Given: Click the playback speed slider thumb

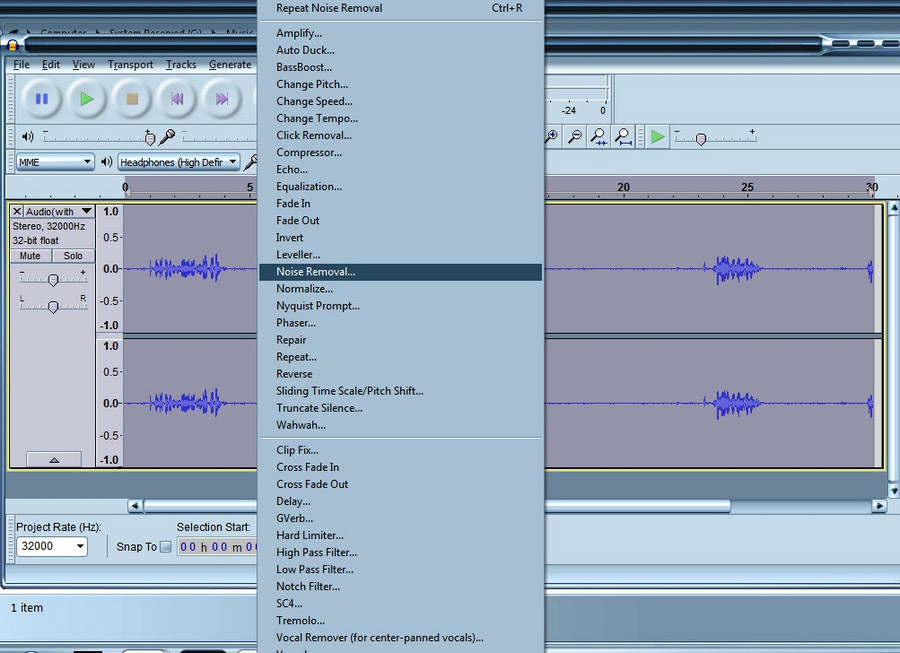Looking at the screenshot, I should (700, 139).
